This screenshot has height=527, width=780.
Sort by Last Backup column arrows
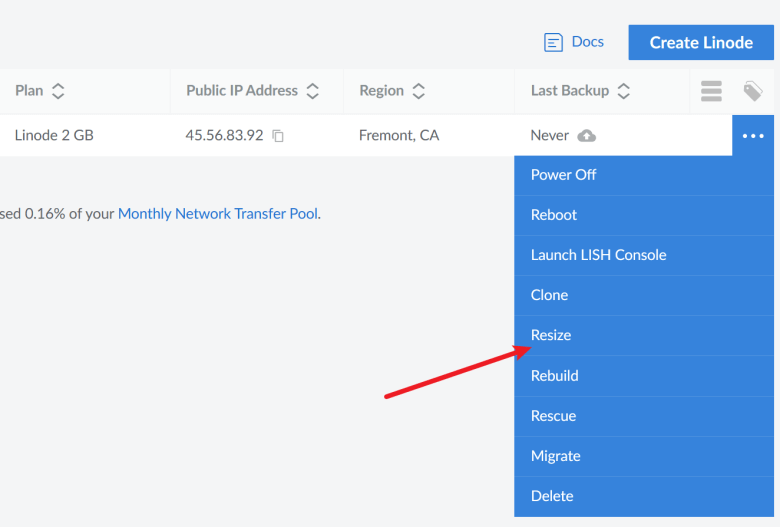pos(623,91)
